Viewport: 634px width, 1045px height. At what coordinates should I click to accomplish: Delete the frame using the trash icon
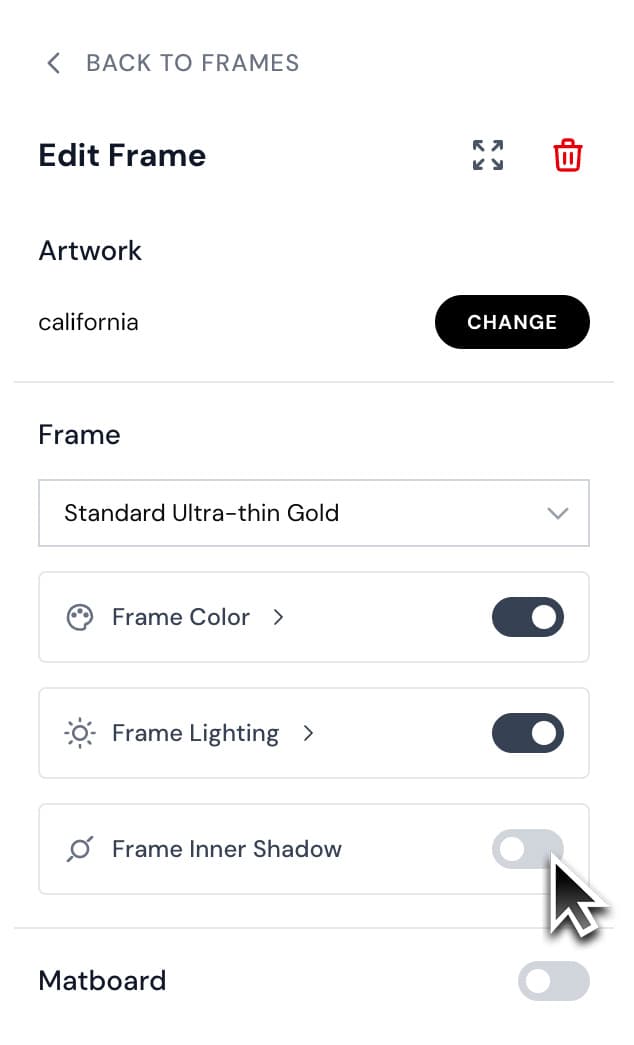click(x=567, y=155)
